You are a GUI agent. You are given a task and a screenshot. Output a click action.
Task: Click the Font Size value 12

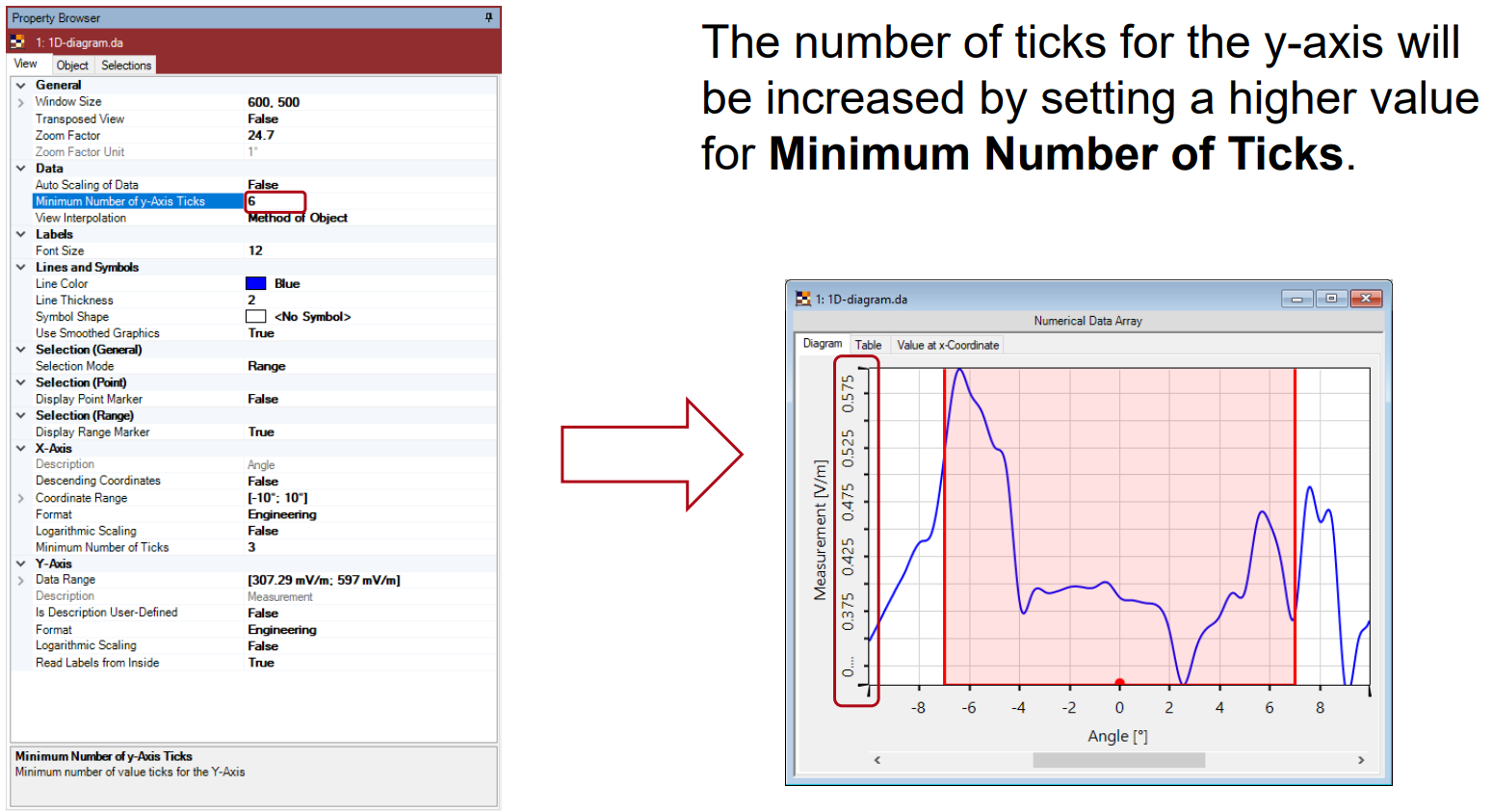[x=255, y=250]
